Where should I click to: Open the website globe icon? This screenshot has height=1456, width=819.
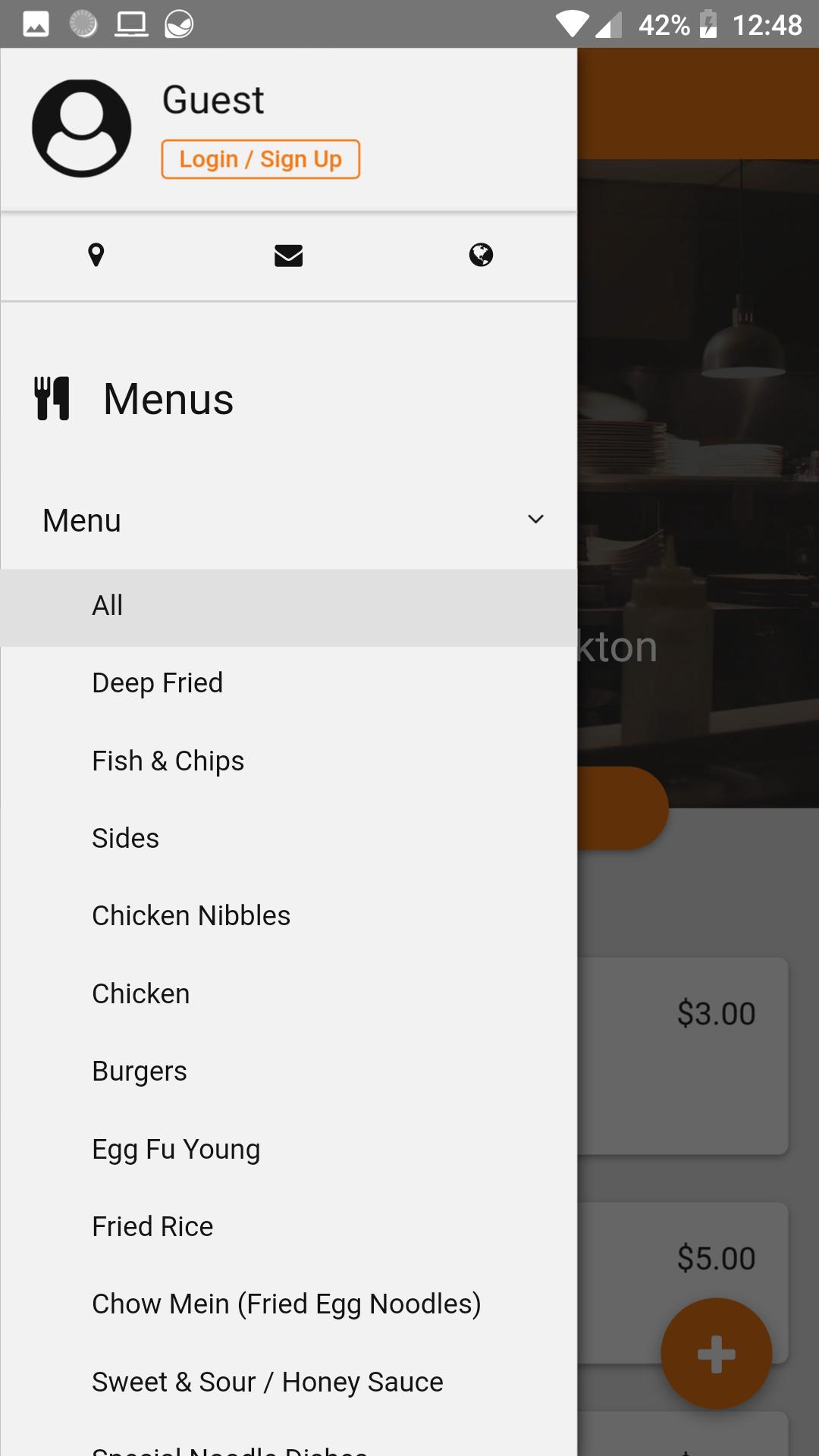pos(481,255)
